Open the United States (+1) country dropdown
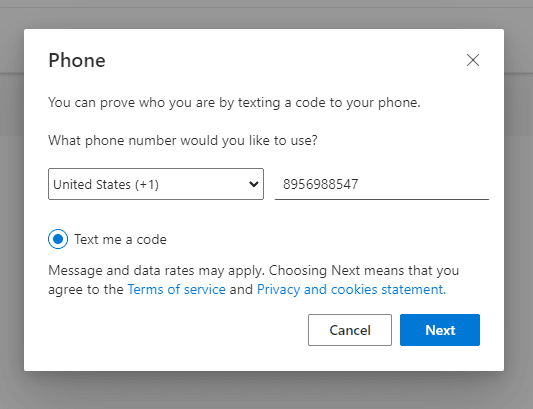 click(156, 184)
